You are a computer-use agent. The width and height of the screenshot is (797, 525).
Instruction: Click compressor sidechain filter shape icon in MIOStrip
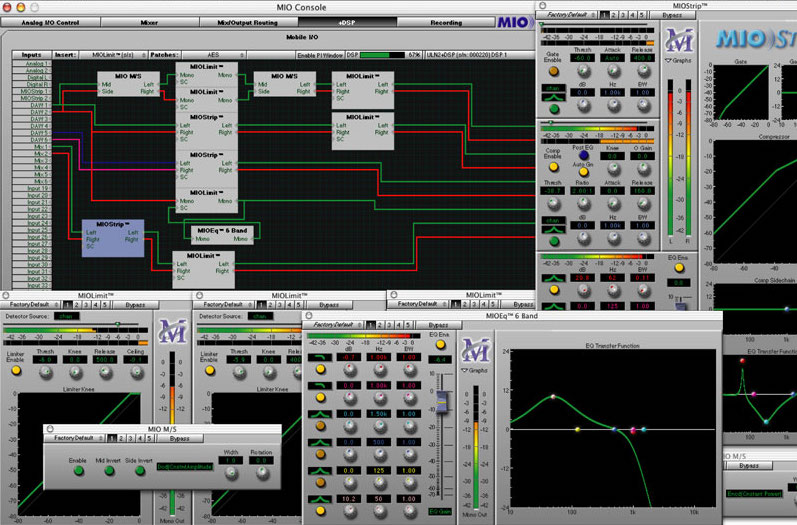(x=553, y=229)
